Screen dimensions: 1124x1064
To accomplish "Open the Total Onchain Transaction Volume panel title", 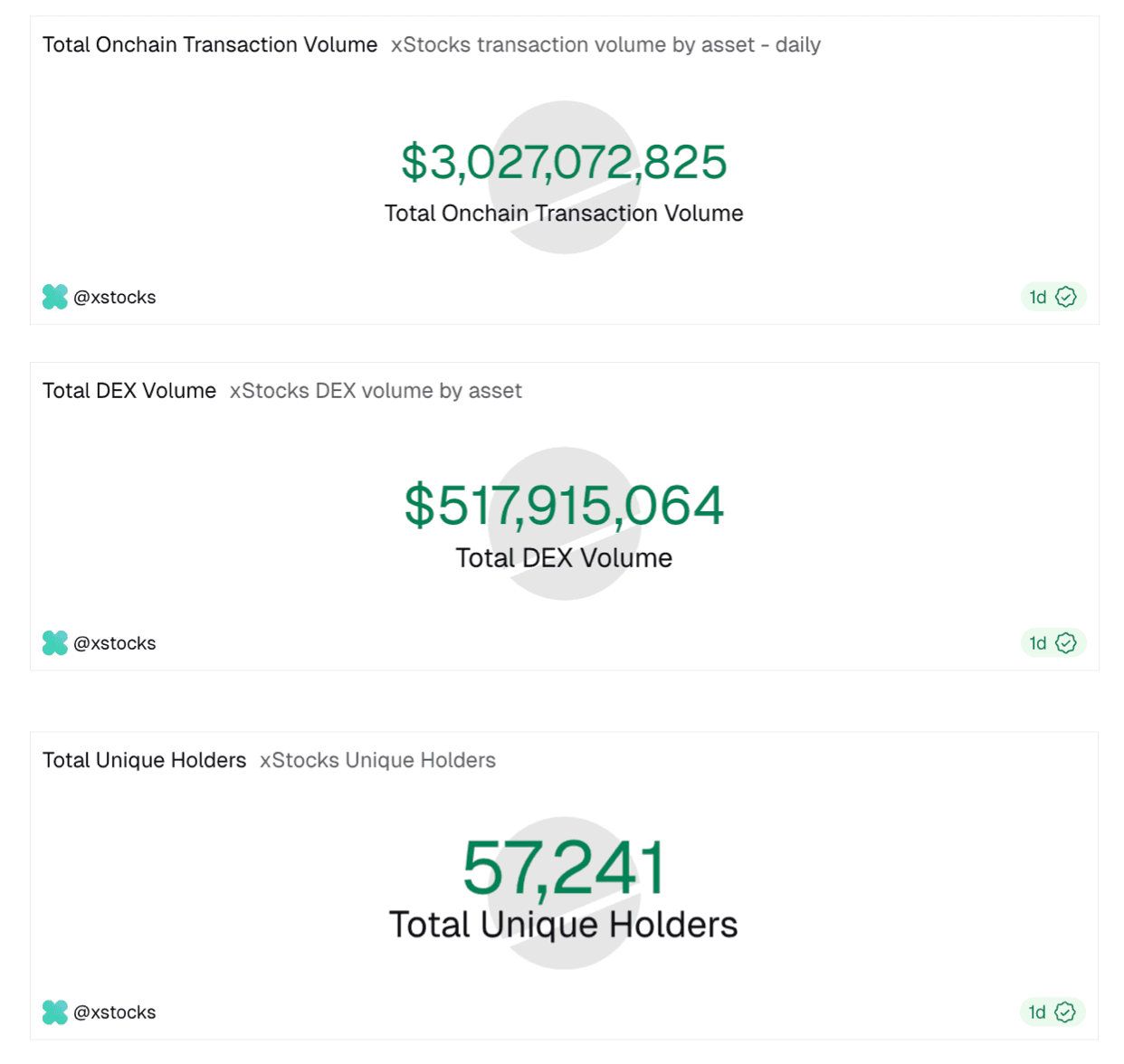I will 210,45.
